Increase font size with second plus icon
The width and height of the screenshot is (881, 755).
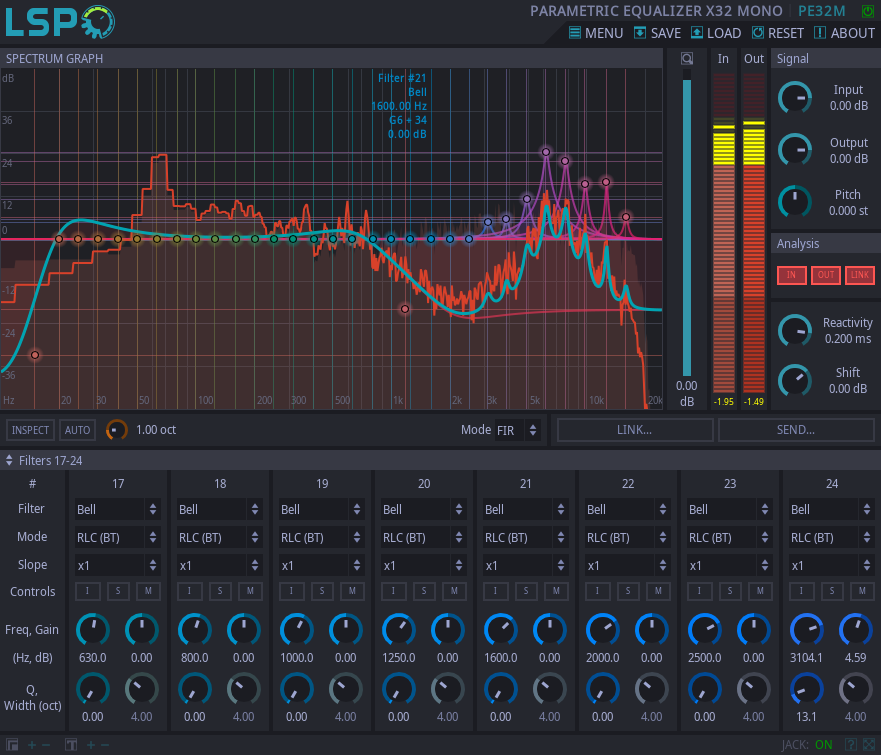[x=90, y=745]
